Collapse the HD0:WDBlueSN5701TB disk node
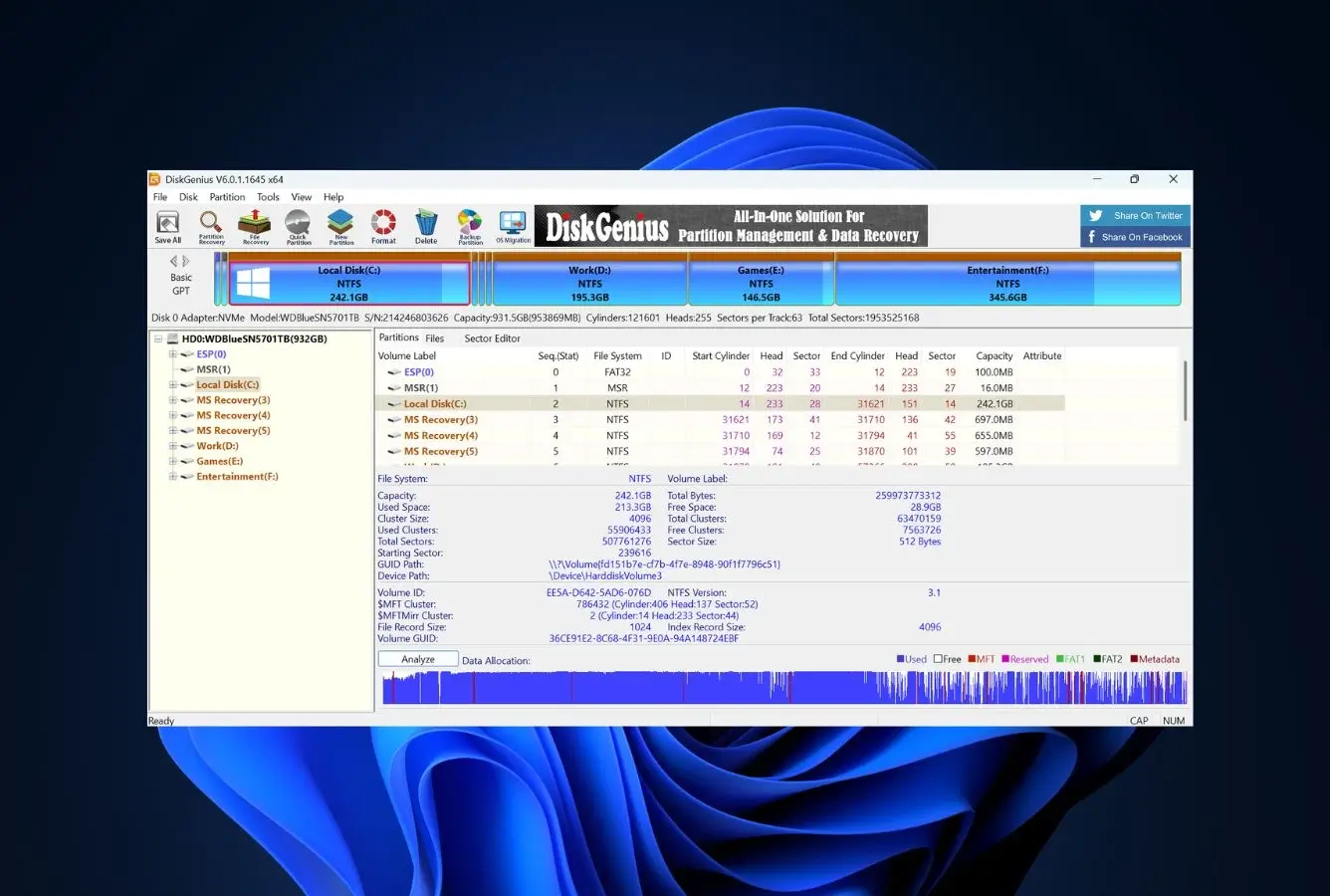Screen dimensions: 1330x896 [158, 338]
